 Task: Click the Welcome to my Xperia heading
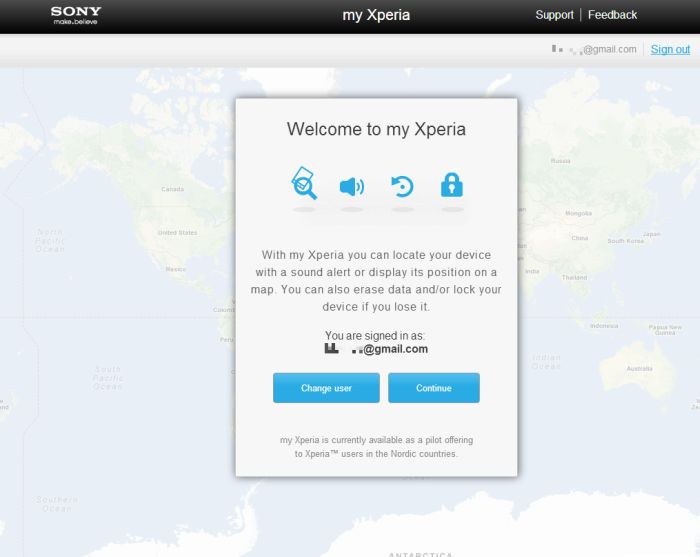point(376,129)
